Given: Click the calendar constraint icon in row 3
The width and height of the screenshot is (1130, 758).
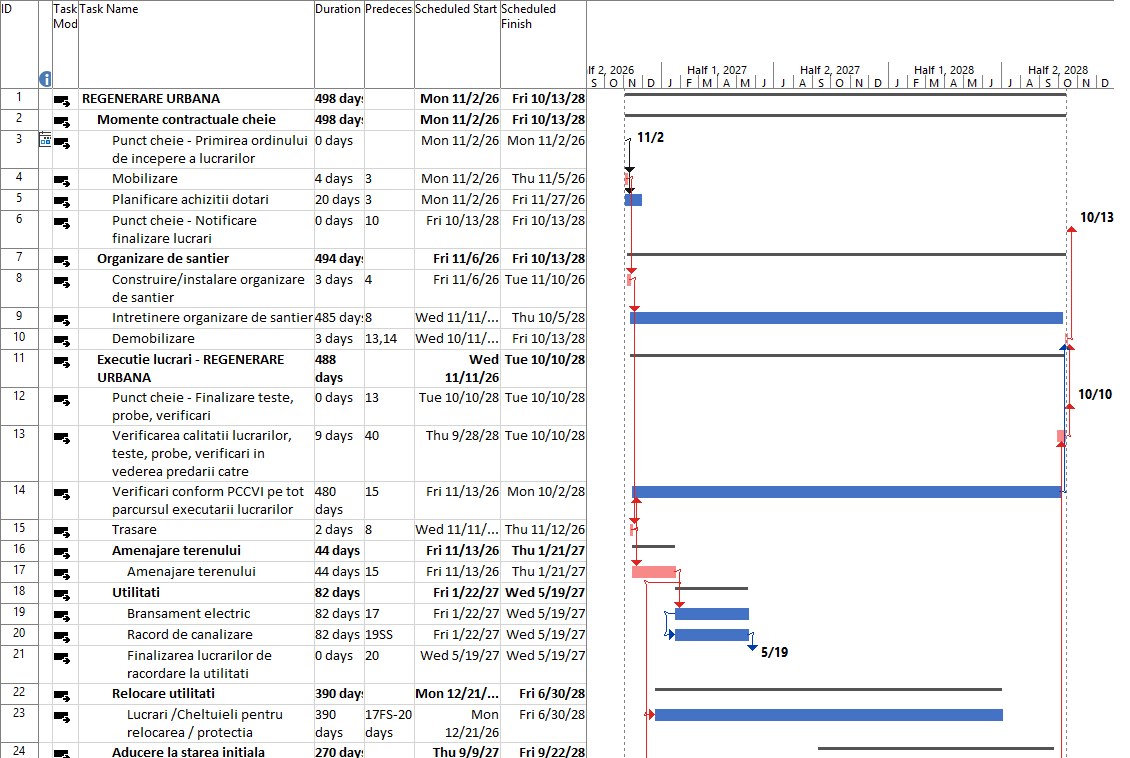Looking at the screenshot, I should coord(45,140).
